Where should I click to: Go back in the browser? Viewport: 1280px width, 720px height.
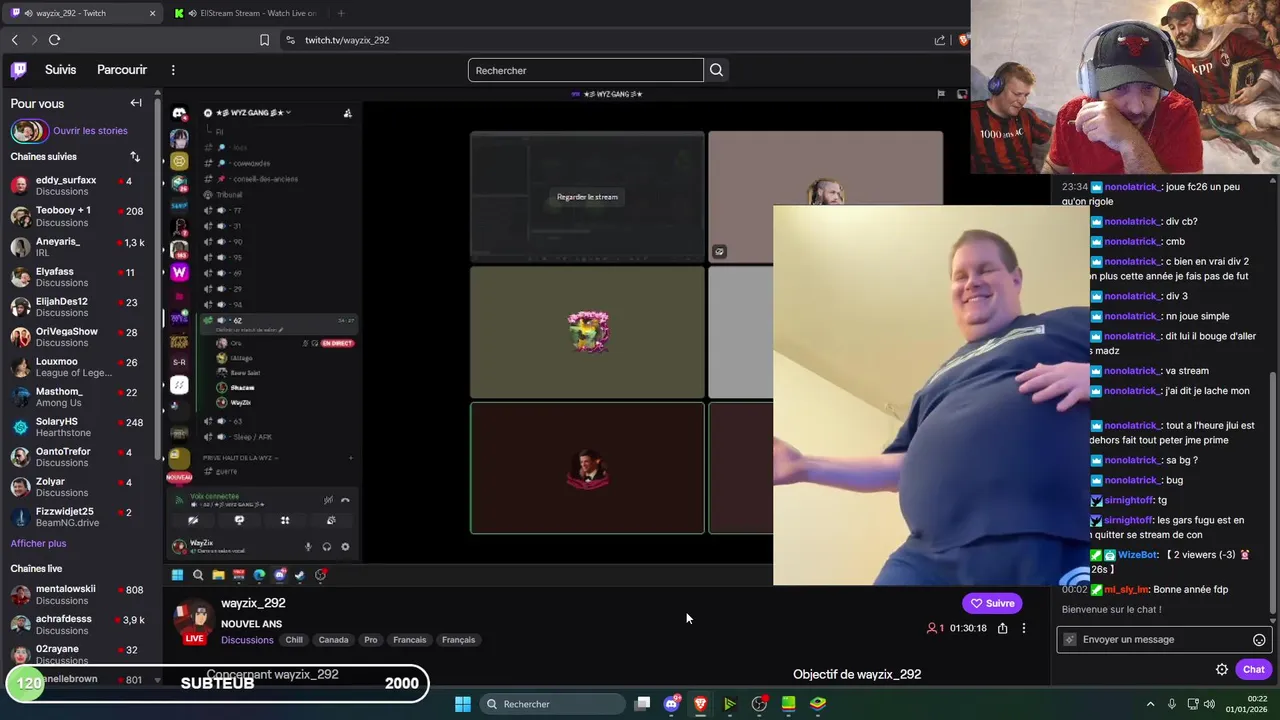(15, 40)
